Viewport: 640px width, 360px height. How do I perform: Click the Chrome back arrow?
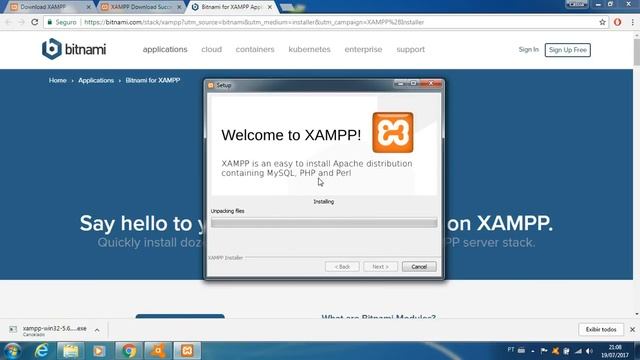(9, 22)
